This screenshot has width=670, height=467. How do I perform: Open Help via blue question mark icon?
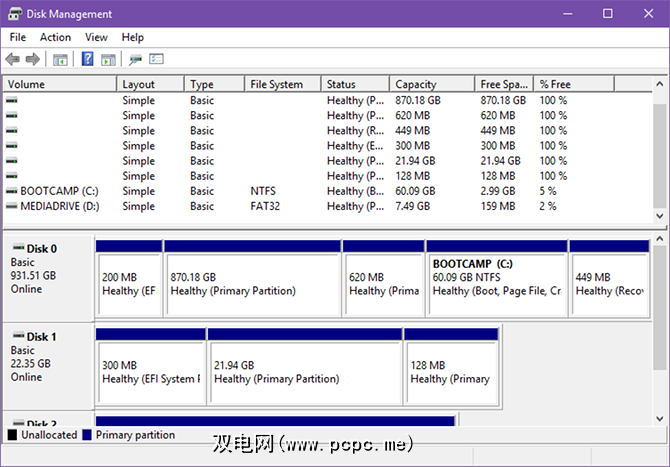[87, 59]
